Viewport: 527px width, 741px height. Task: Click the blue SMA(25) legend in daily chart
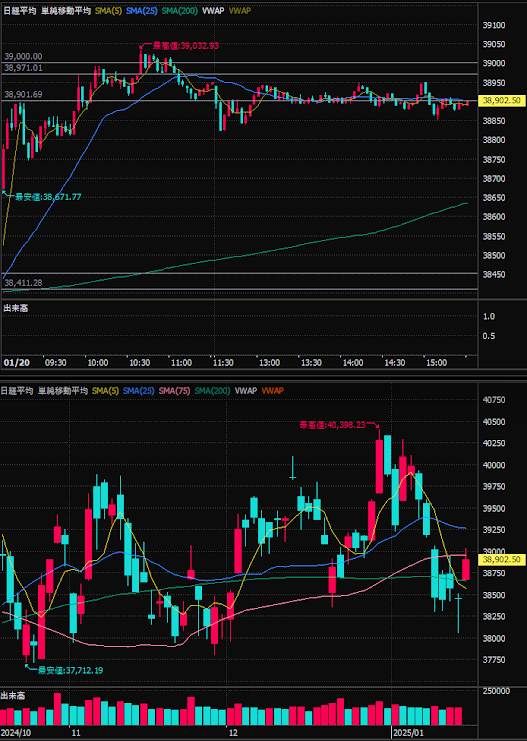(138, 391)
